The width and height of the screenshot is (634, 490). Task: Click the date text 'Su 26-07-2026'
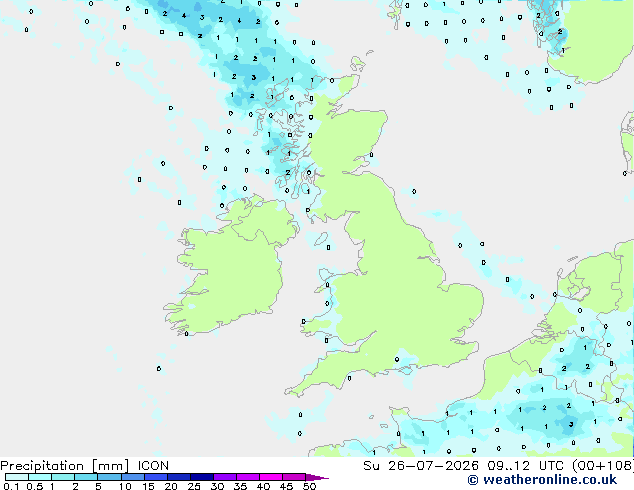pyautogui.click(x=421, y=466)
